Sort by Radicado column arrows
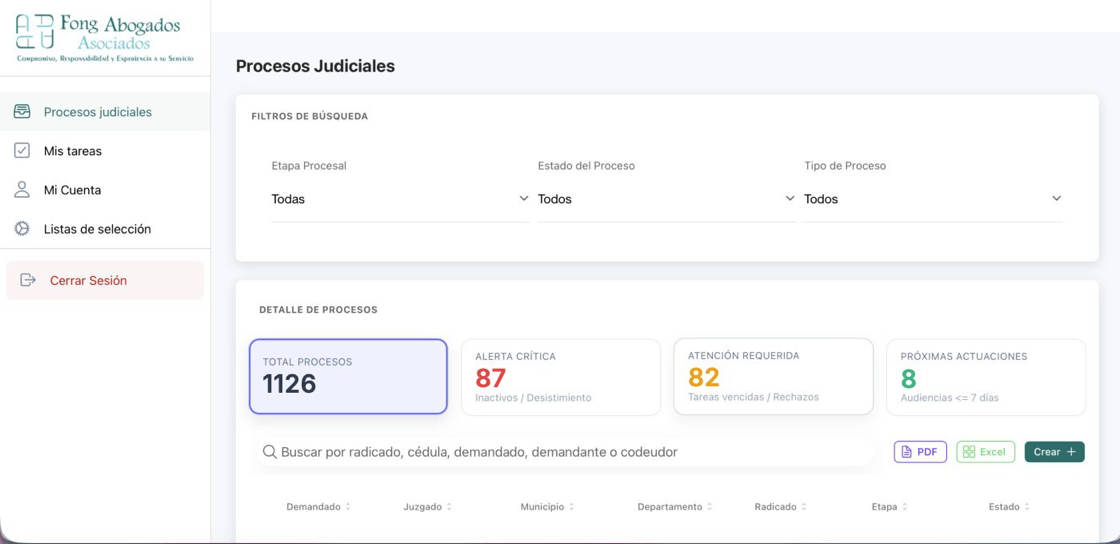This screenshot has height=544, width=1120. tap(804, 506)
